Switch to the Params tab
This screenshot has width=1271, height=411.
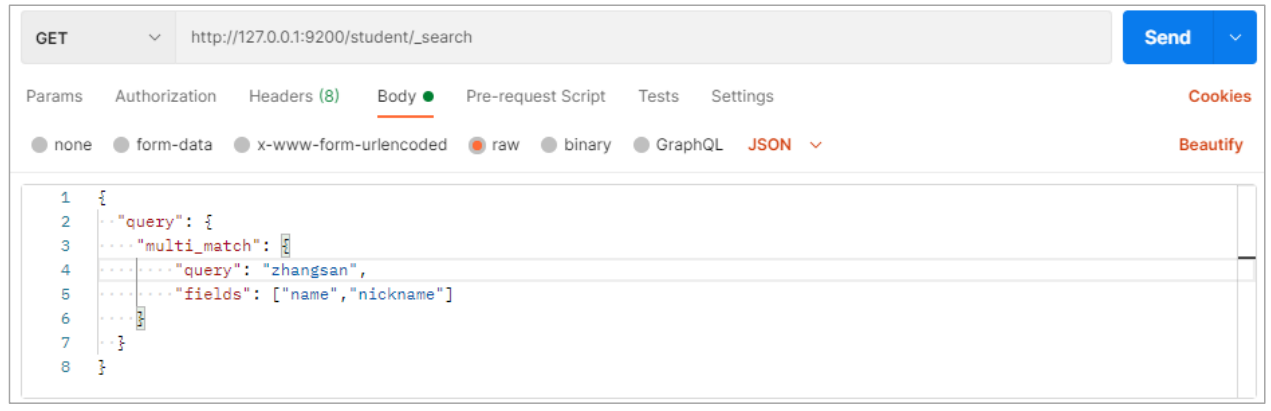click(54, 97)
